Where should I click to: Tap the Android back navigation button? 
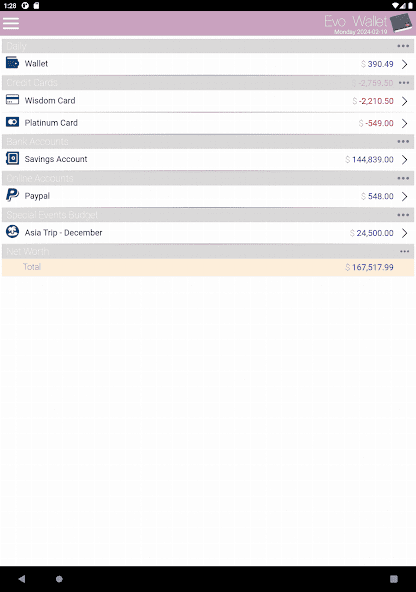coord(22,579)
